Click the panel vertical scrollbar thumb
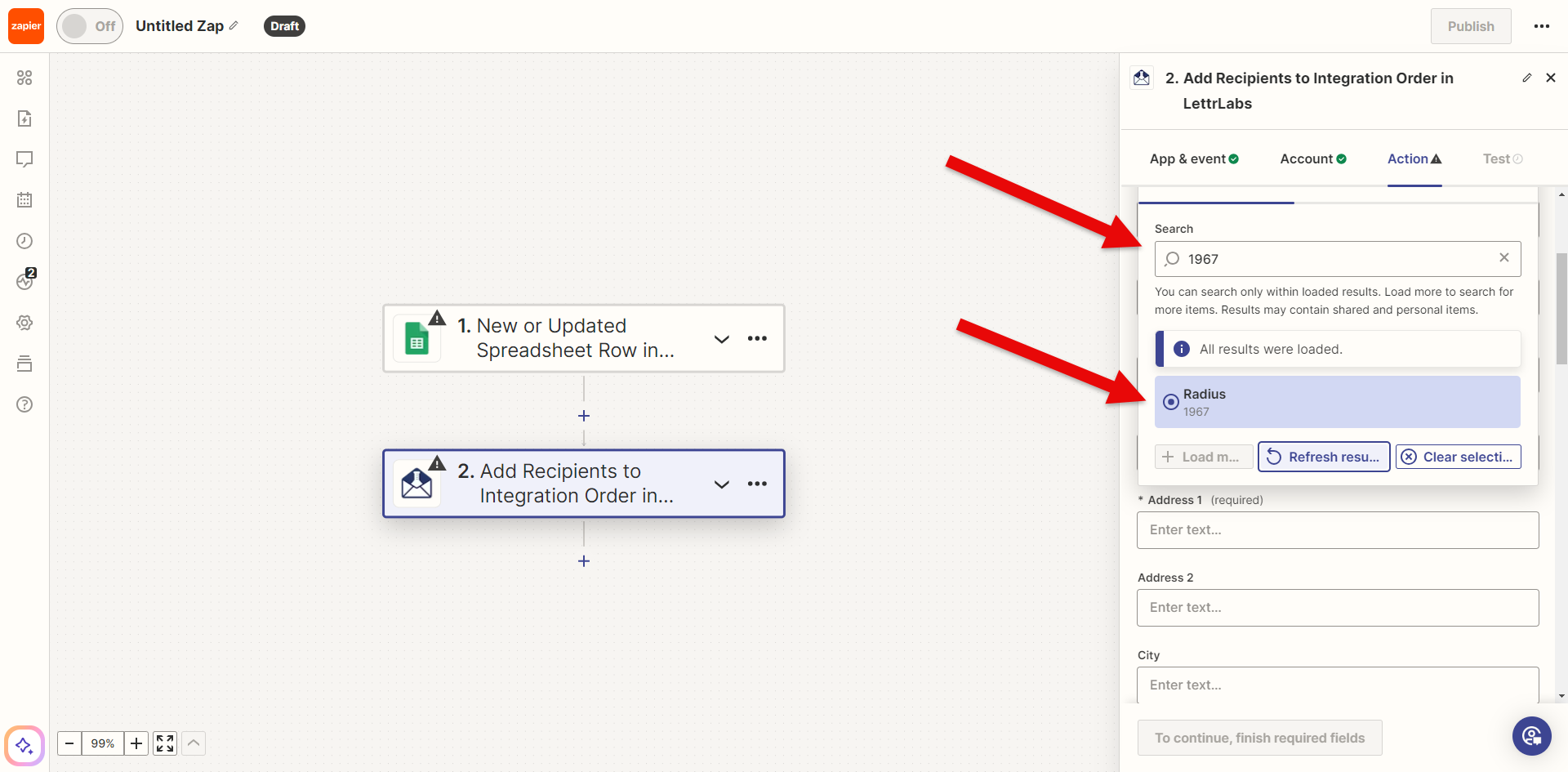1568x772 pixels. pos(1561,308)
